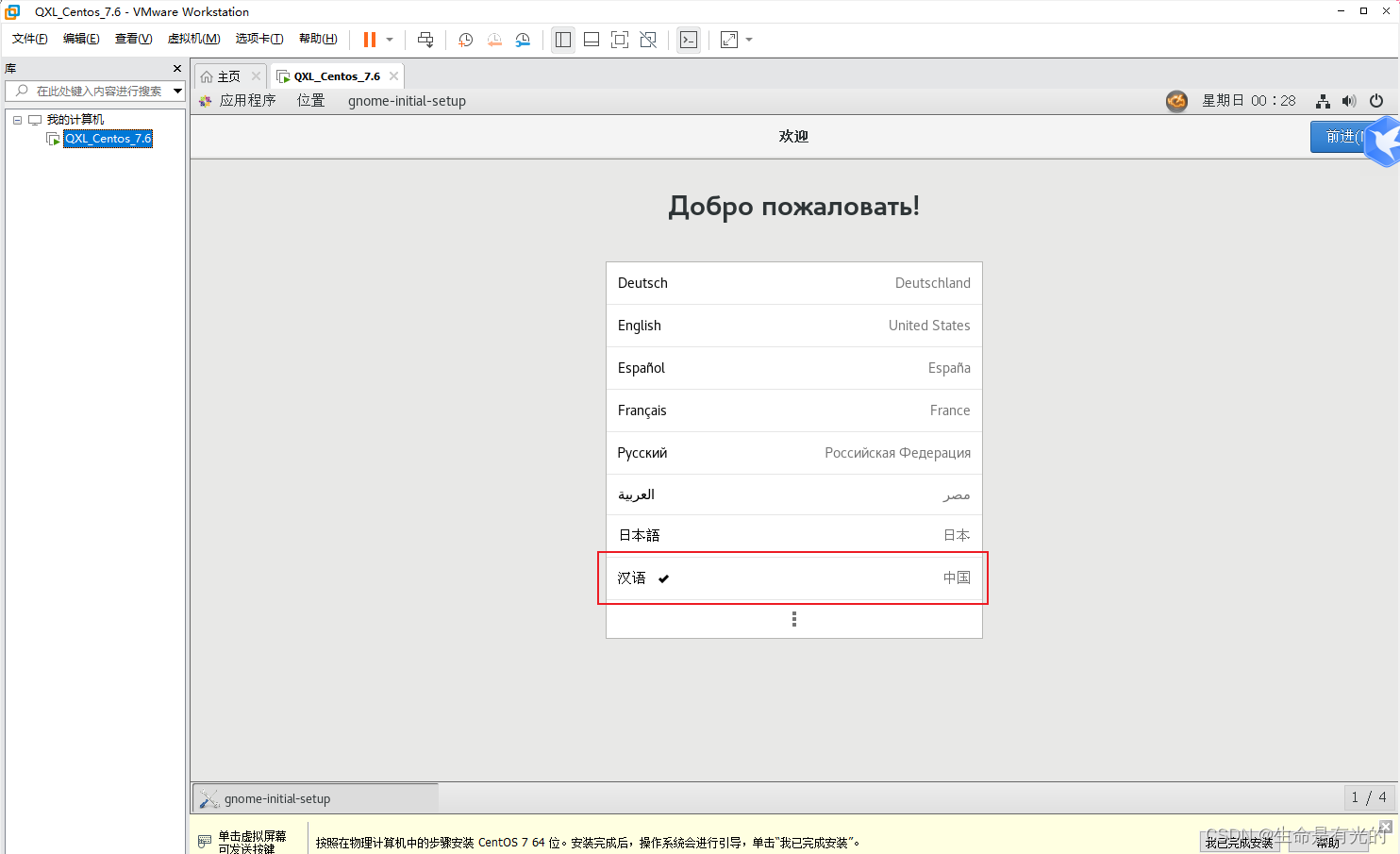The height and width of the screenshot is (854, 1400).
Task: Select the Arabic العربية language row
Action: pos(794,494)
